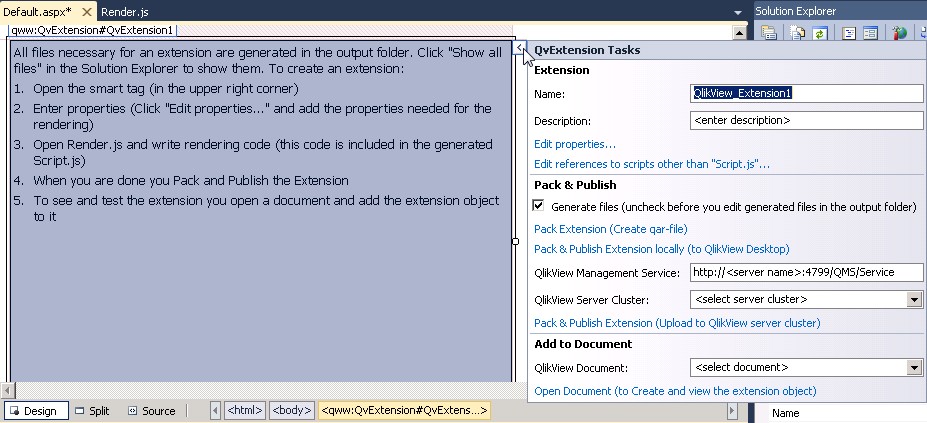The width and height of the screenshot is (927, 423).
Task: Click the Properties icon in Solution Explorer toolbar
Action: pos(769,33)
